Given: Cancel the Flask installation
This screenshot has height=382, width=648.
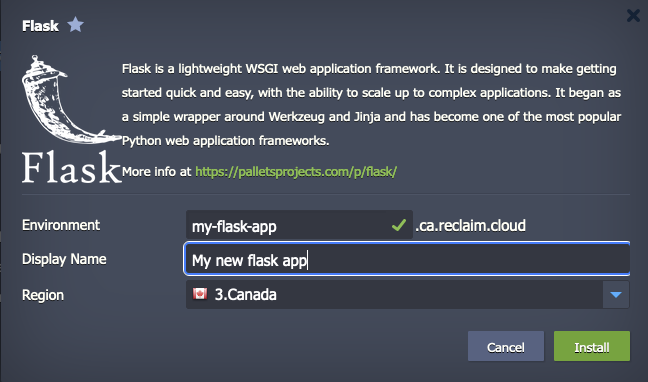Looking at the screenshot, I should (506, 346).
